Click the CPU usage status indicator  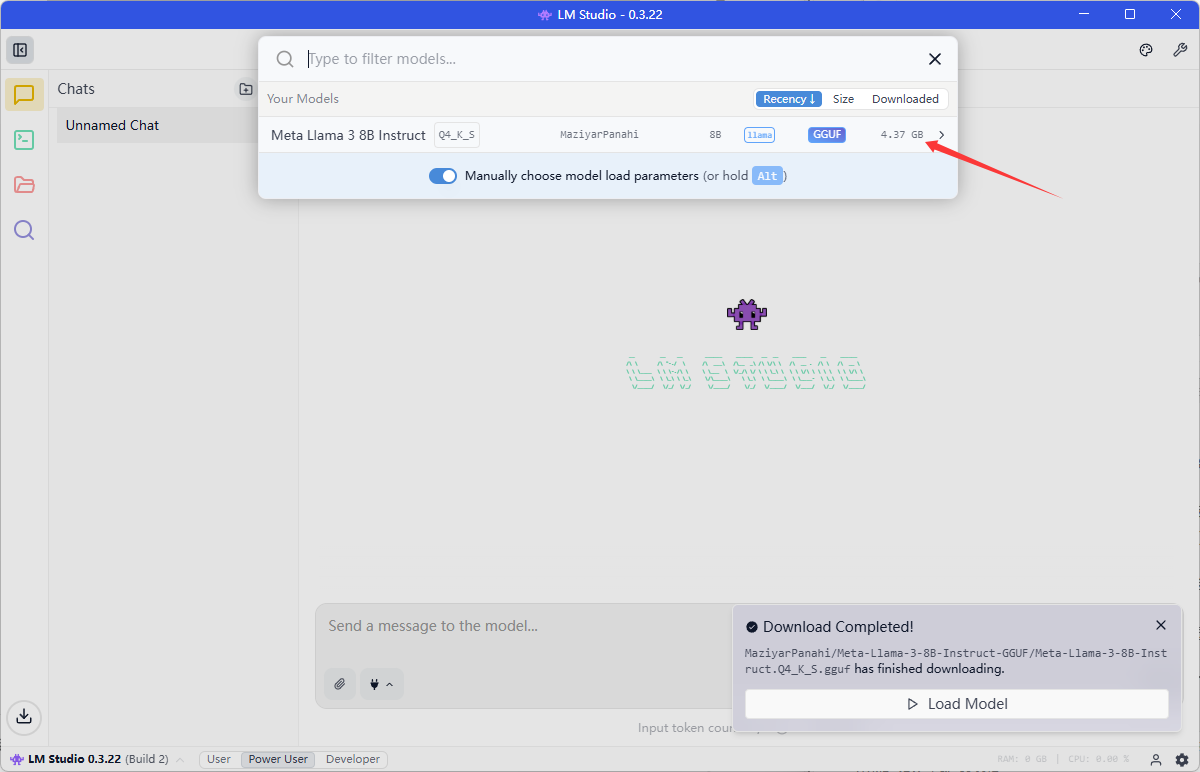[1097, 760]
